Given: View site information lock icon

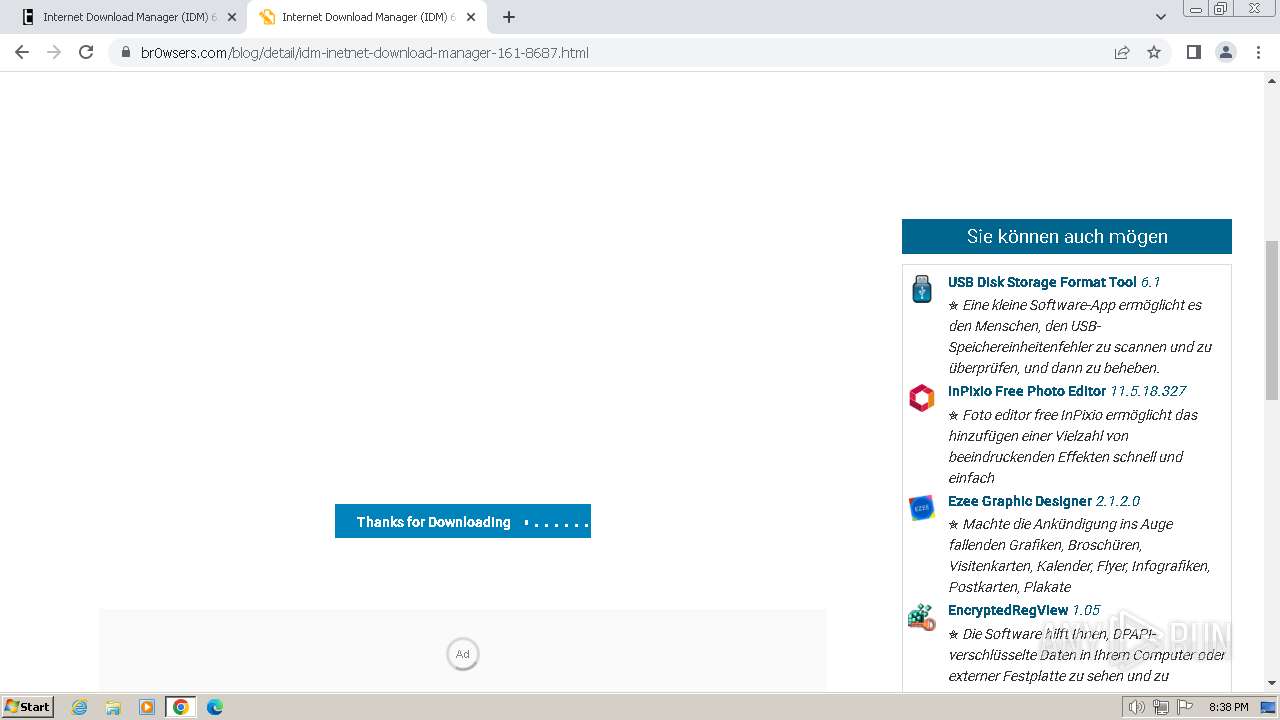Looking at the screenshot, I should tap(125, 52).
